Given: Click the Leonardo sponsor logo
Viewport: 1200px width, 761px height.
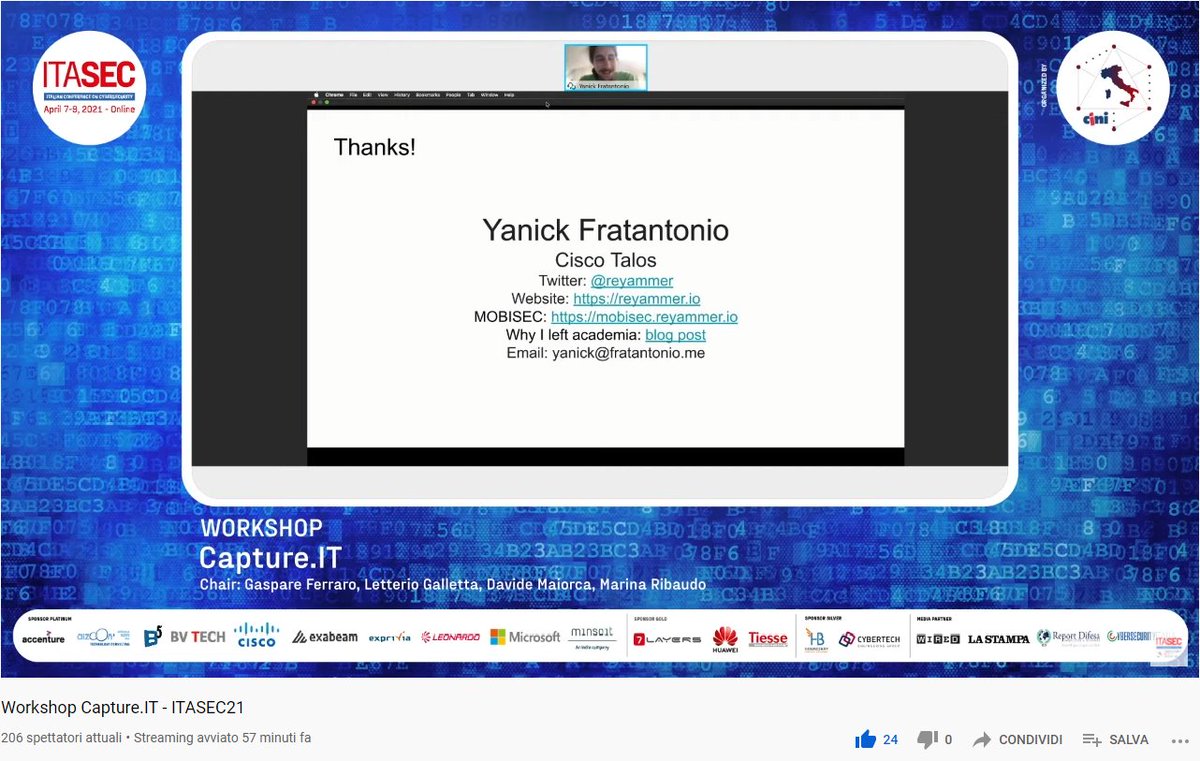Looking at the screenshot, I should (x=450, y=637).
